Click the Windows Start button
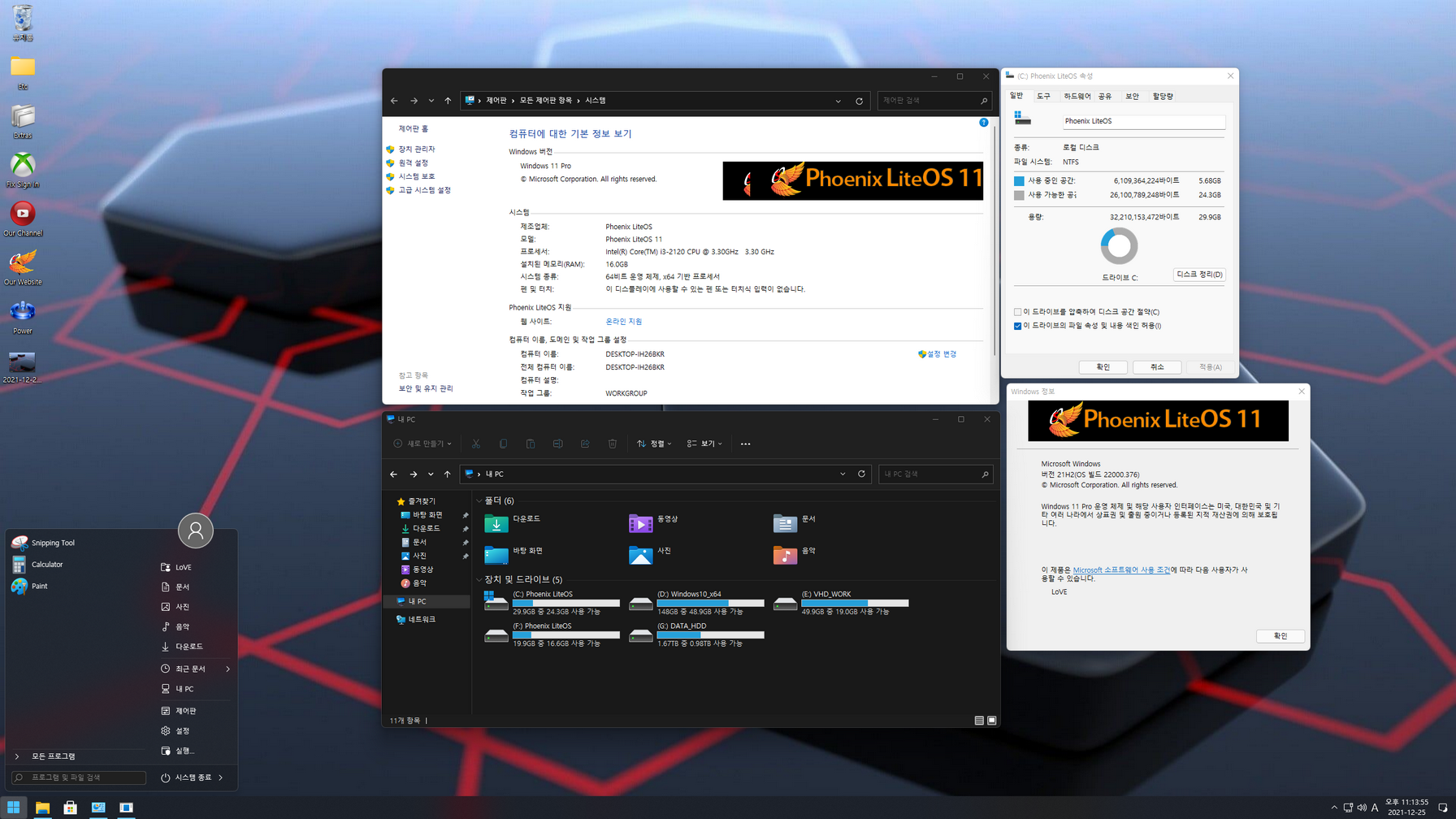The image size is (1456, 819). (14, 808)
